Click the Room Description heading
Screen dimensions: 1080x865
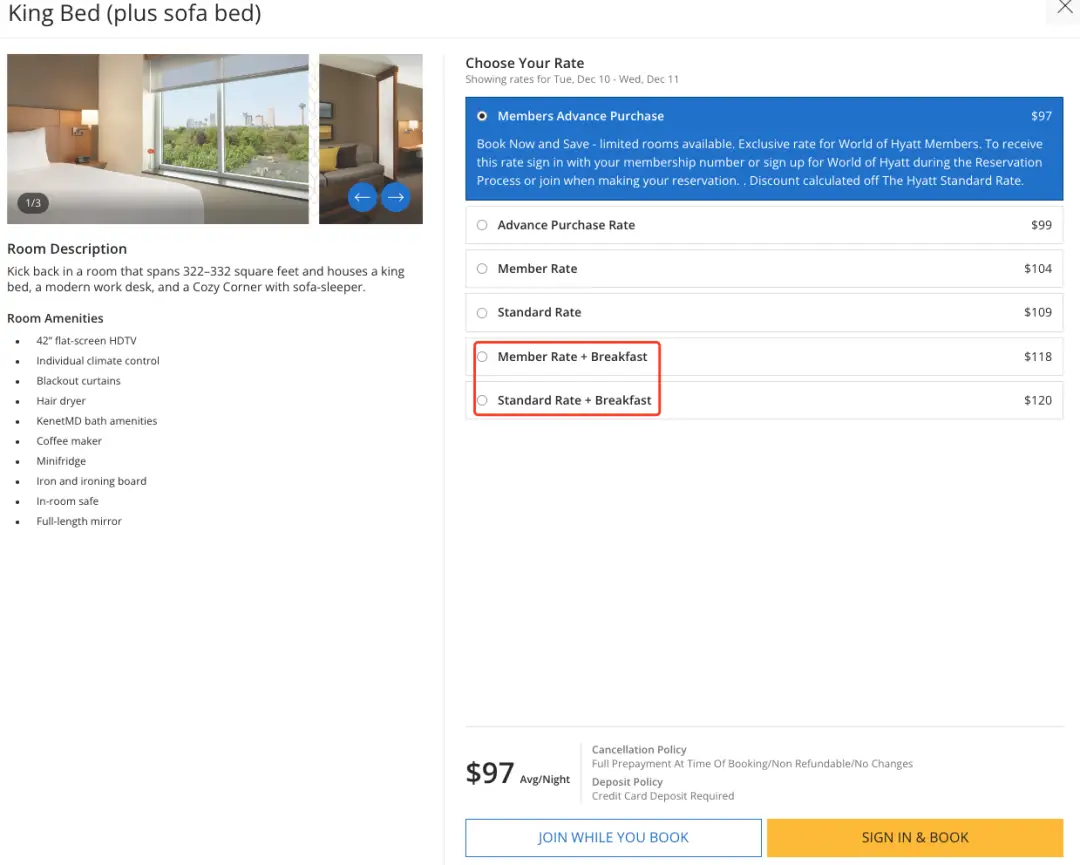(x=67, y=249)
